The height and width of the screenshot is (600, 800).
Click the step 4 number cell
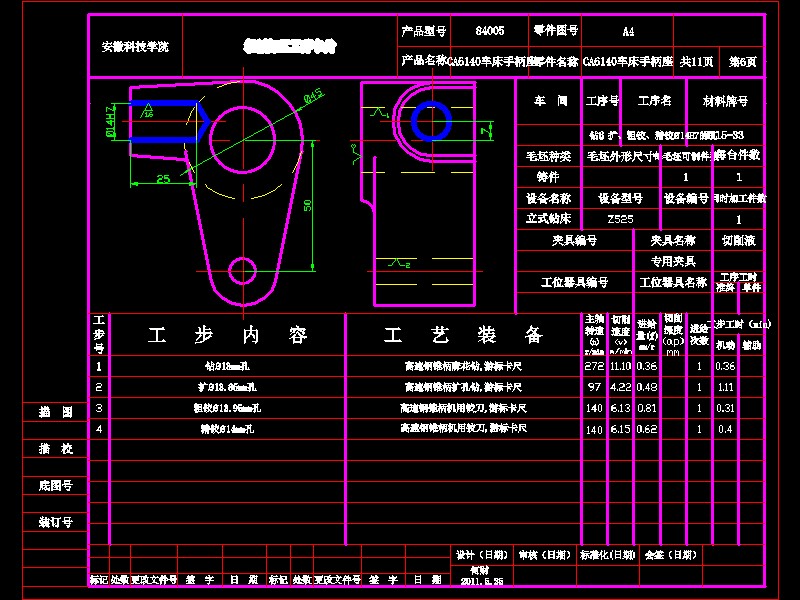[99, 429]
